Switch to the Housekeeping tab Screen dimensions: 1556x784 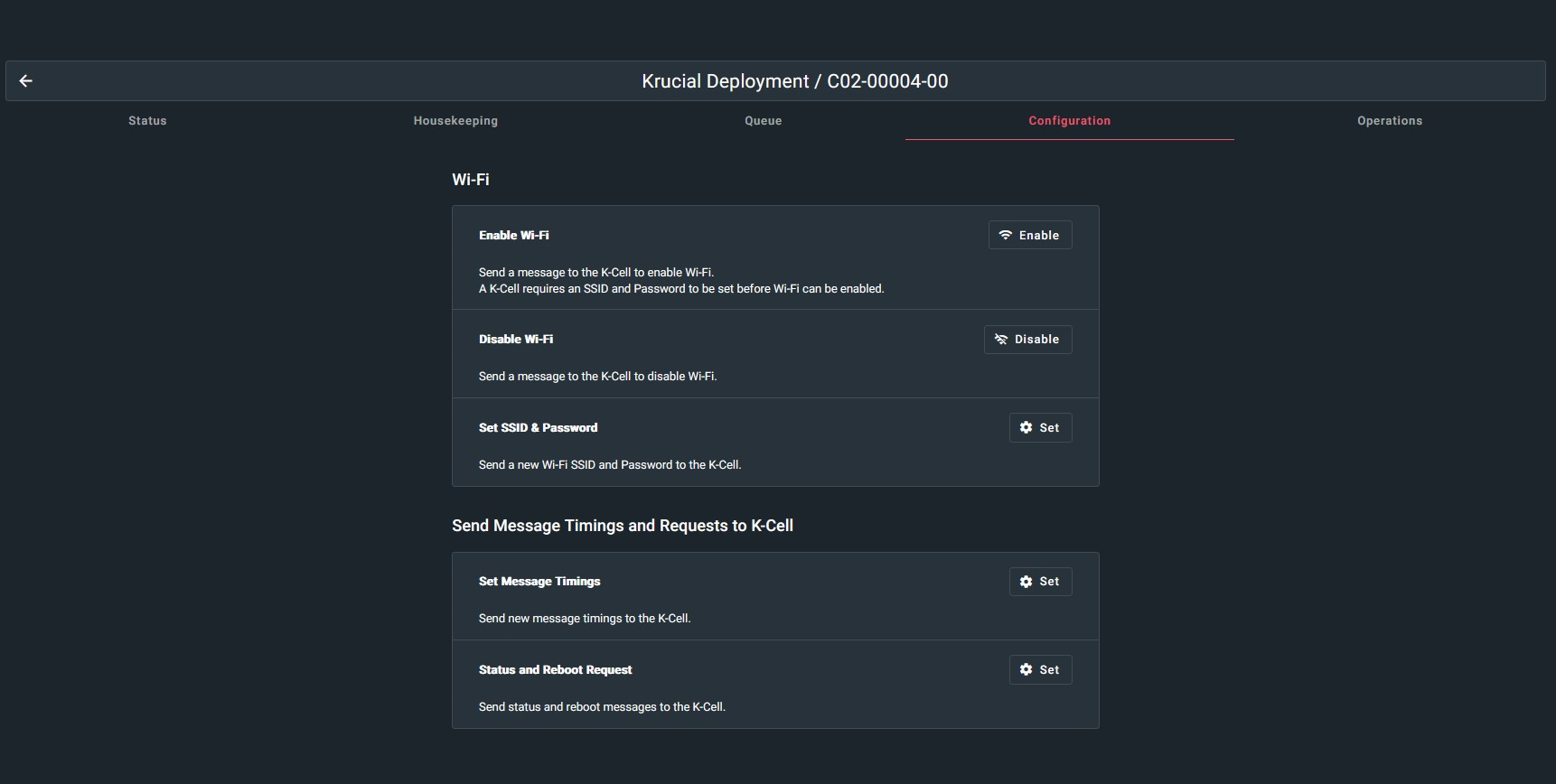[455, 121]
